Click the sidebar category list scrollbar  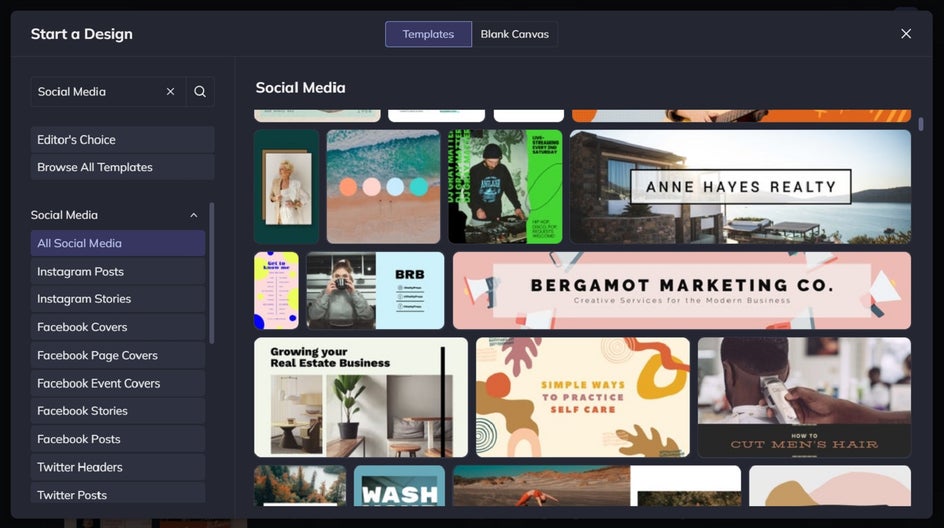211,273
